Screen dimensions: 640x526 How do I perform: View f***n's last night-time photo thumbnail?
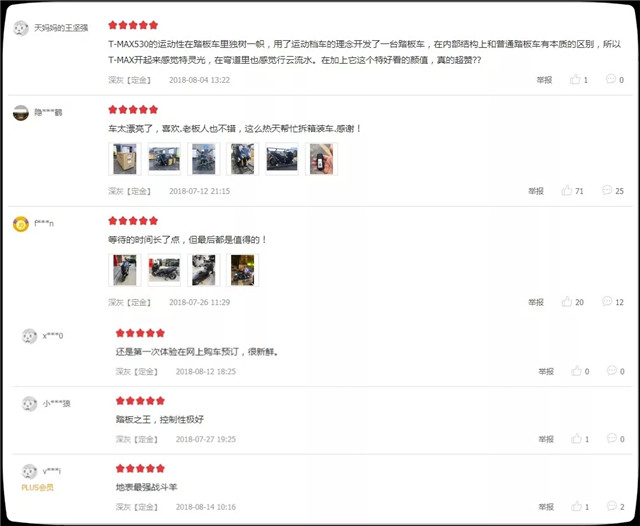pyautogui.click(x=242, y=270)
